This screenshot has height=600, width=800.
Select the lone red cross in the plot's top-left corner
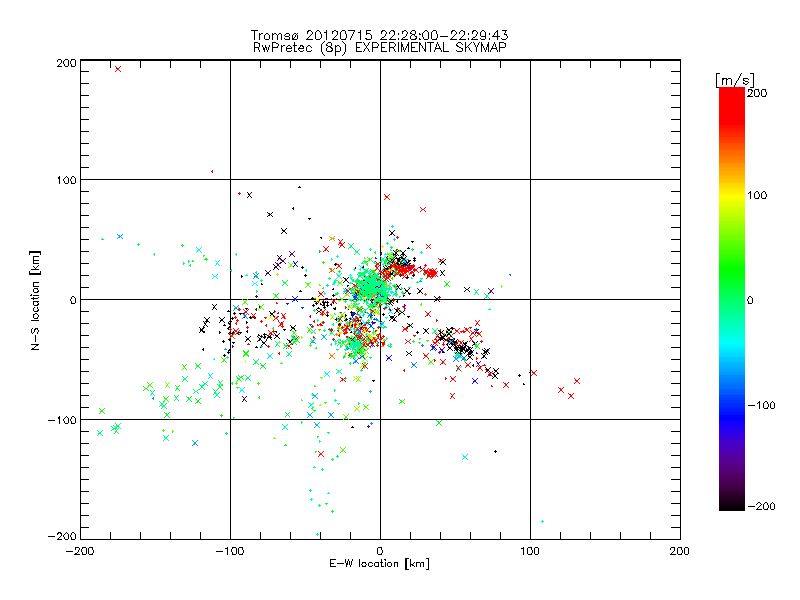point(118,69)
